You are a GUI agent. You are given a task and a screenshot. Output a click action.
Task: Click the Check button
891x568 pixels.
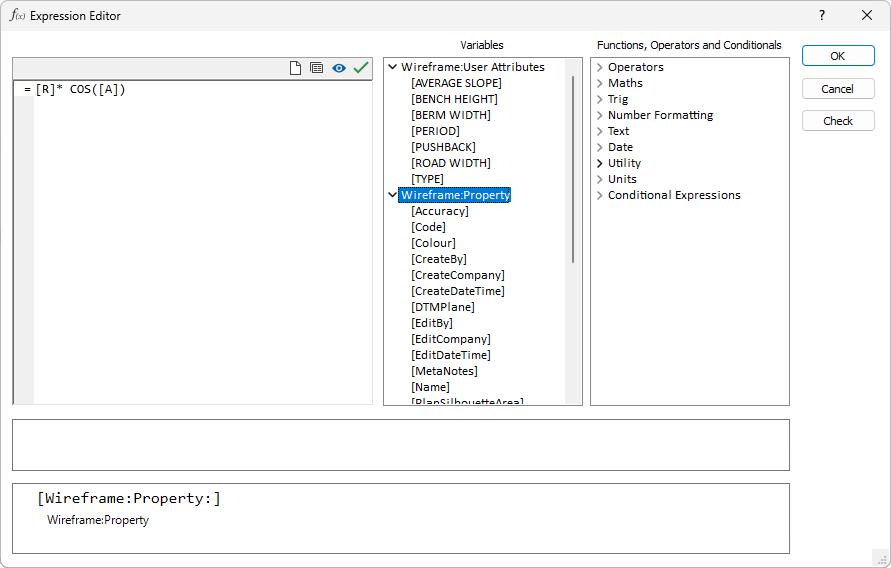pyautogui.click(x=838, y=121)
